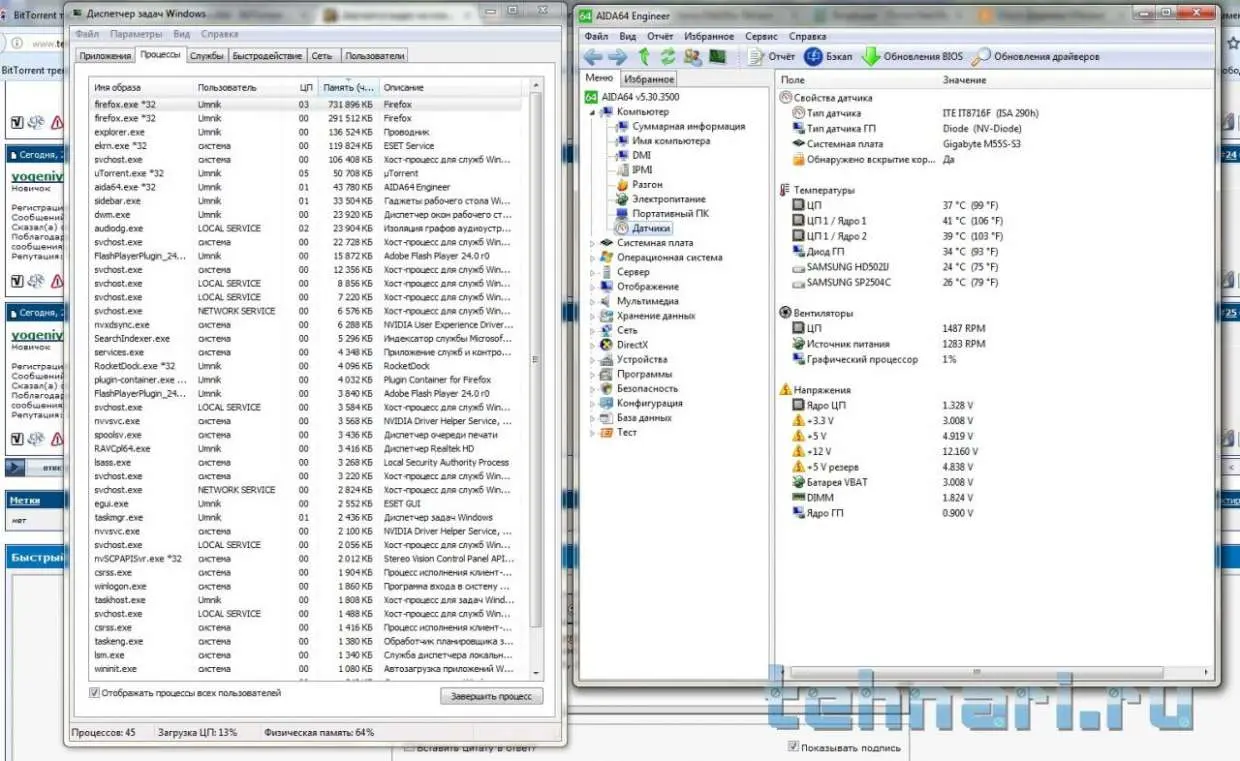Viewport: 1240px width, 761px height.
Task: Click the warning icon beside +12 V
Action: 798,452
